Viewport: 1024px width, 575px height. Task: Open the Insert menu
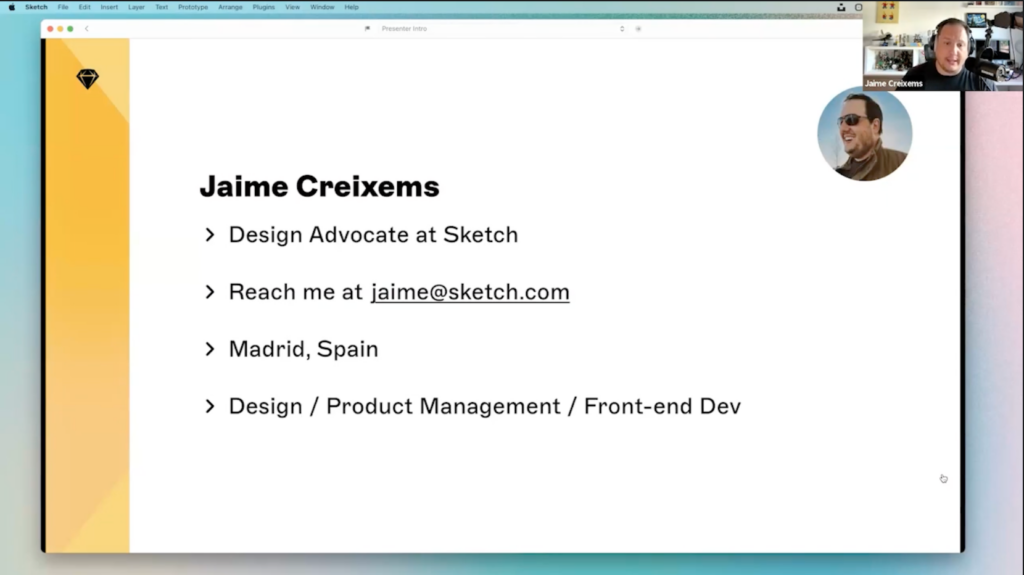click(109, 7)
